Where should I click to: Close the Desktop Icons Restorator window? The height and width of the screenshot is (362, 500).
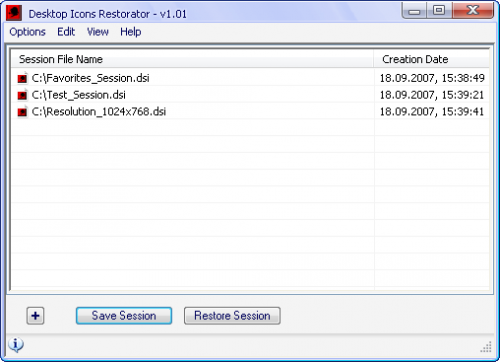(x=473, y=11)
